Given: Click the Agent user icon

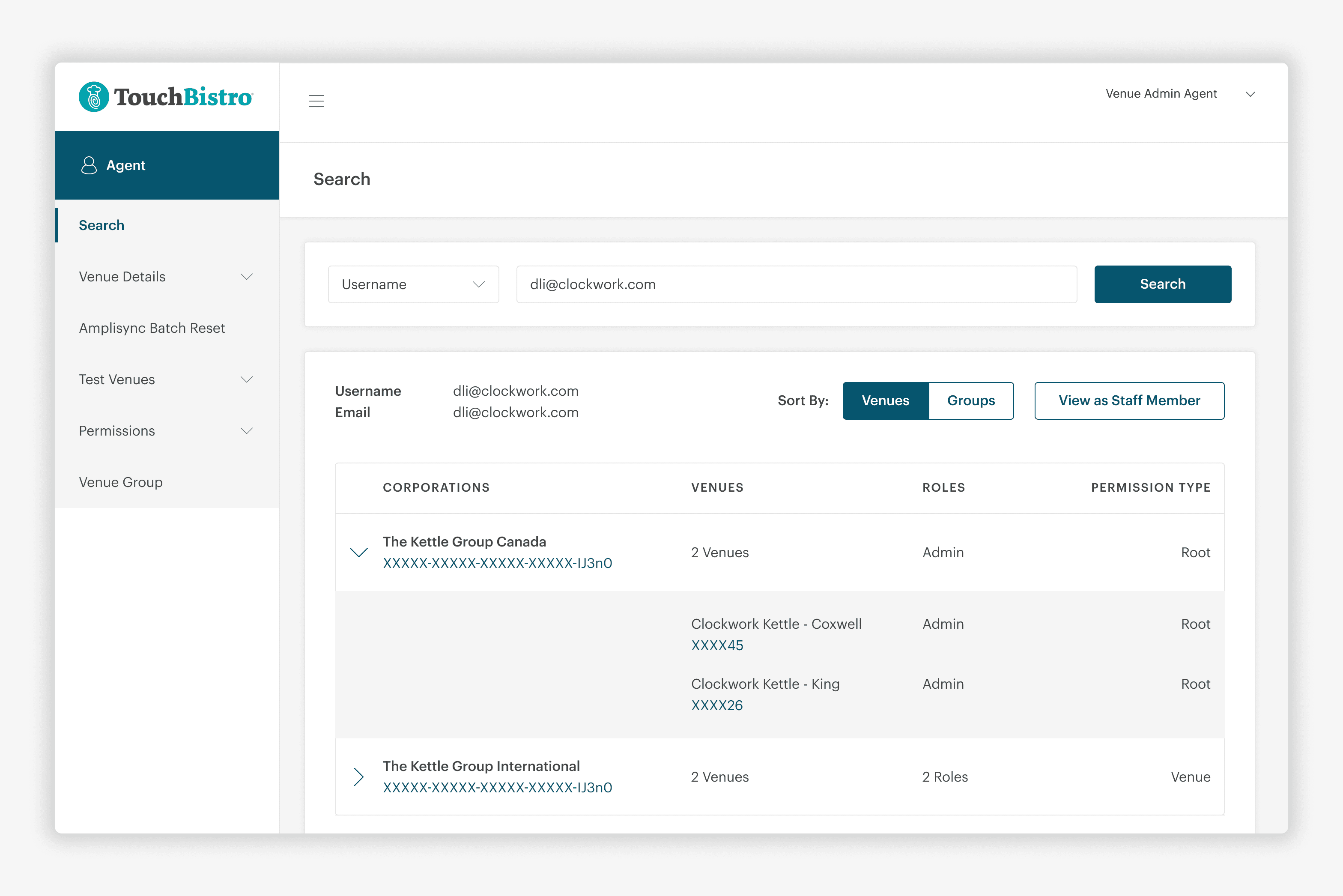Looking at the screenshot, I should tap(89, 165).
